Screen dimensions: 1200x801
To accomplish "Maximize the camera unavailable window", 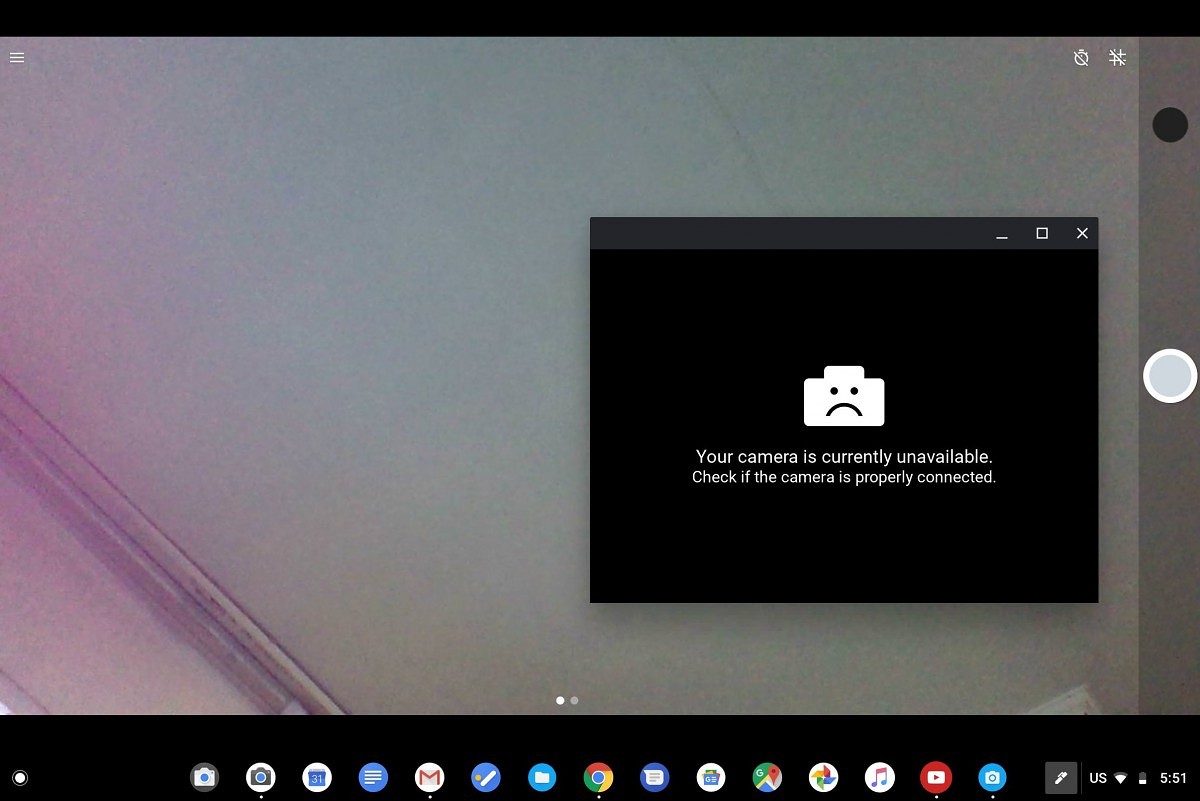I will coord(1042,233).
